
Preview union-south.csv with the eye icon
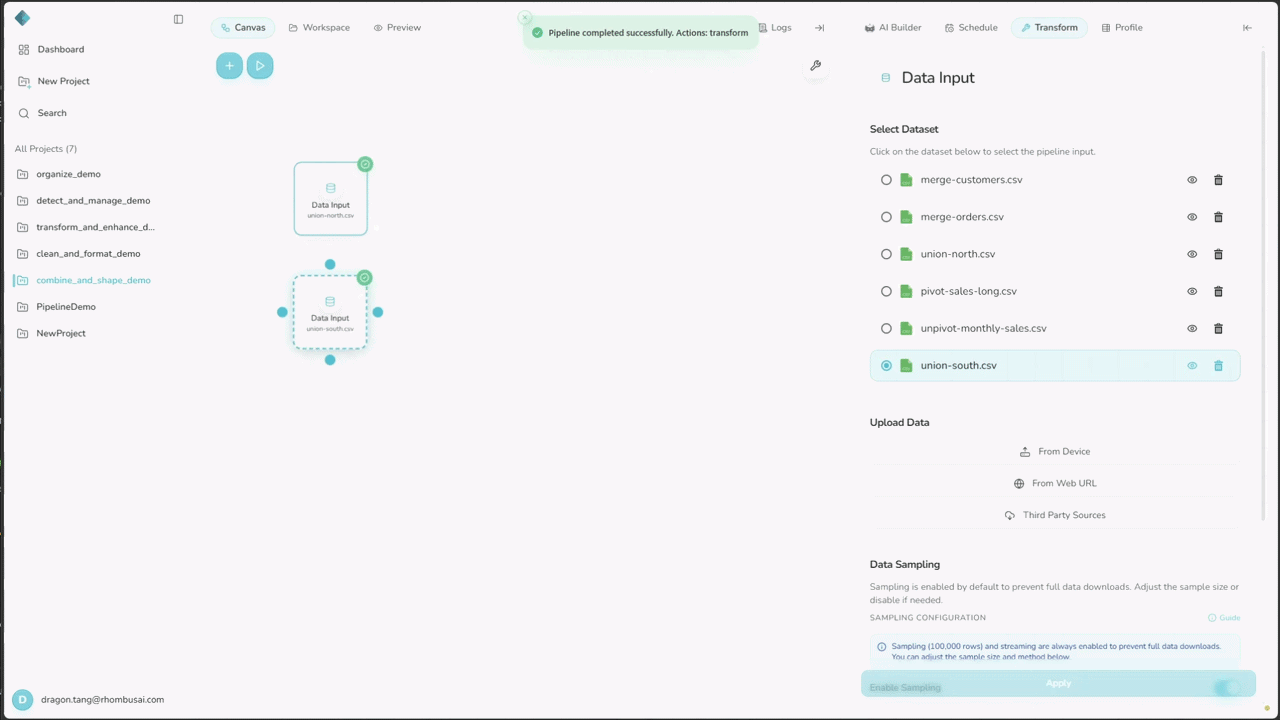click(x=1192, y=366)
